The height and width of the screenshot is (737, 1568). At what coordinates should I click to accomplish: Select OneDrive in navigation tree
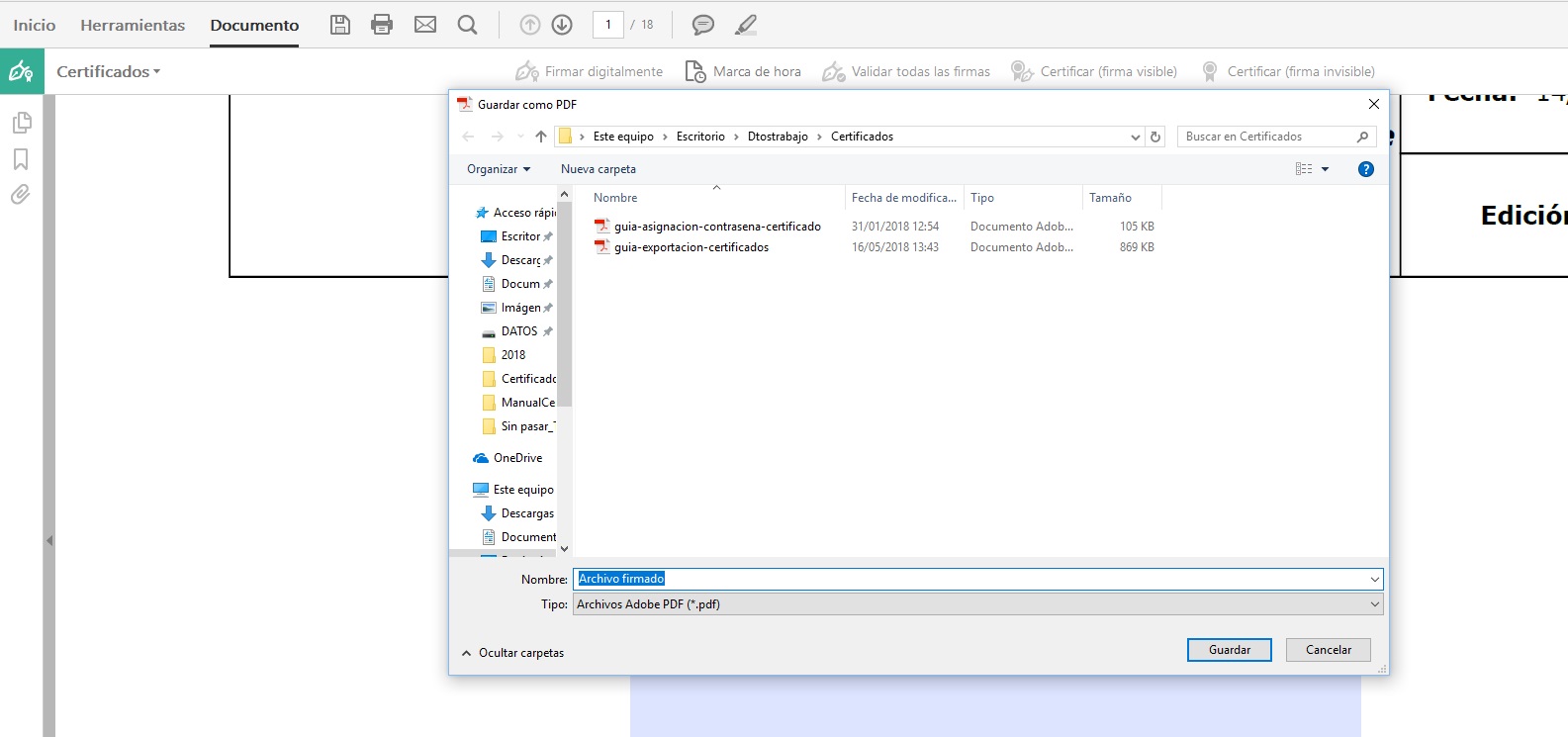coord(507,458)
